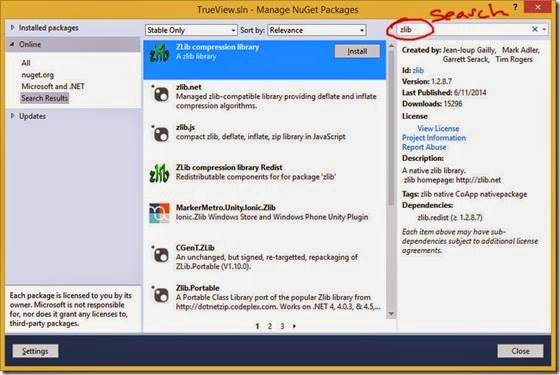Open the help question mark icon
Image resolution: width=560 pixels, height=375 pixels.
click(515, 7)
